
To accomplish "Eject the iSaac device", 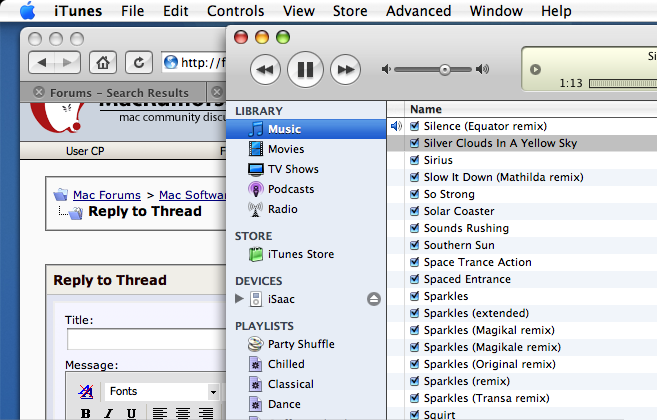I will click(x=374, y=299).
